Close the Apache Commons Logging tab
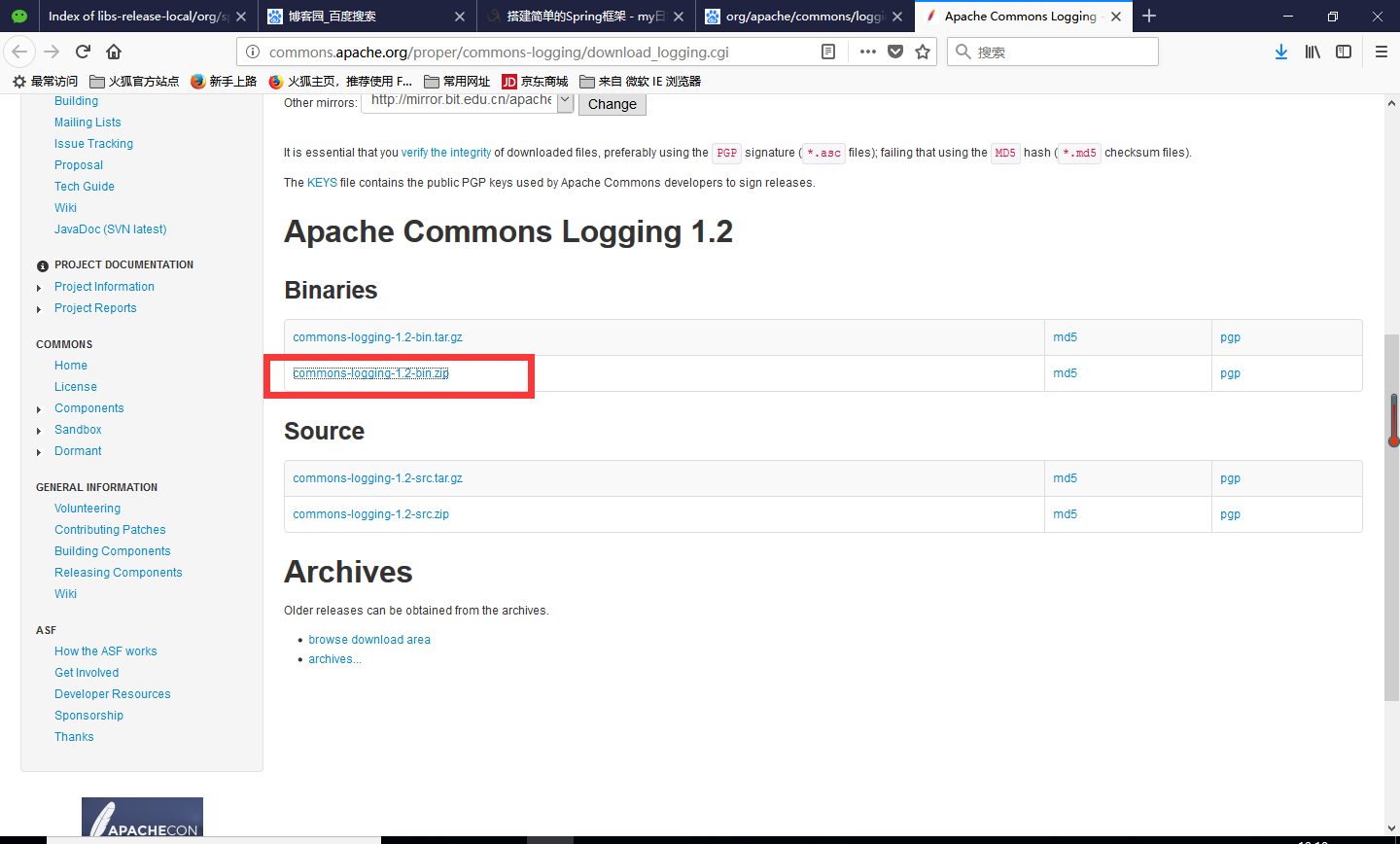The height and width of the screenshot is (844, 1400). 1116,17
